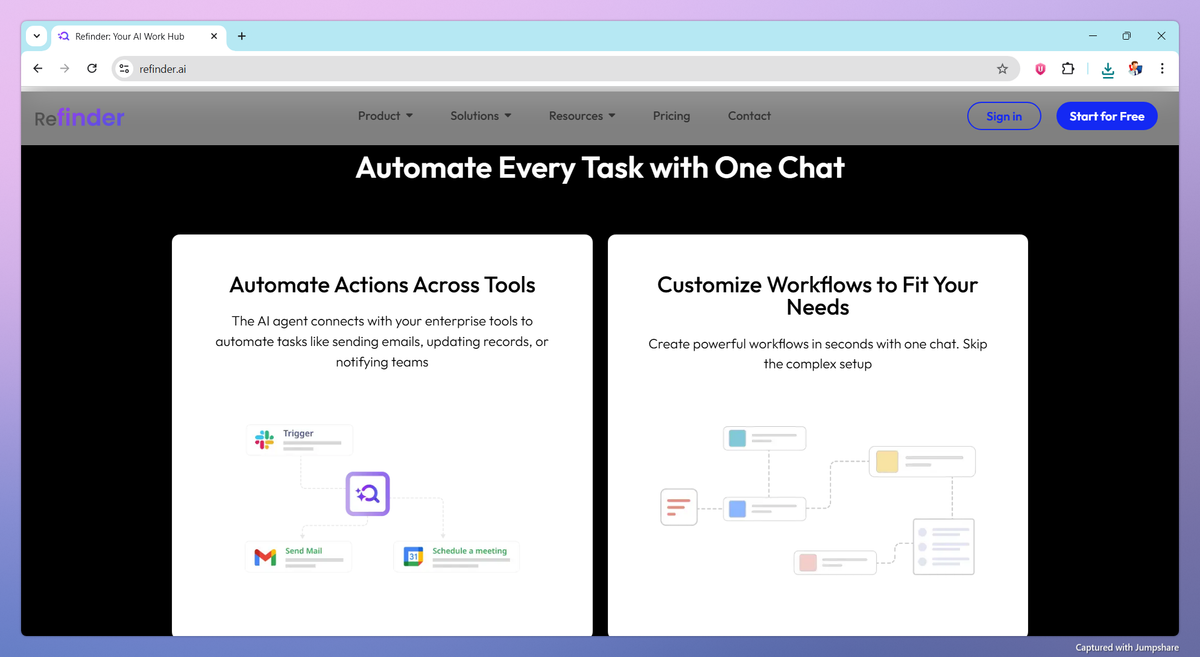Screen dimensions: 1200x657
Task: Click the red list node in workflow diagram
Action: (679, 507)
